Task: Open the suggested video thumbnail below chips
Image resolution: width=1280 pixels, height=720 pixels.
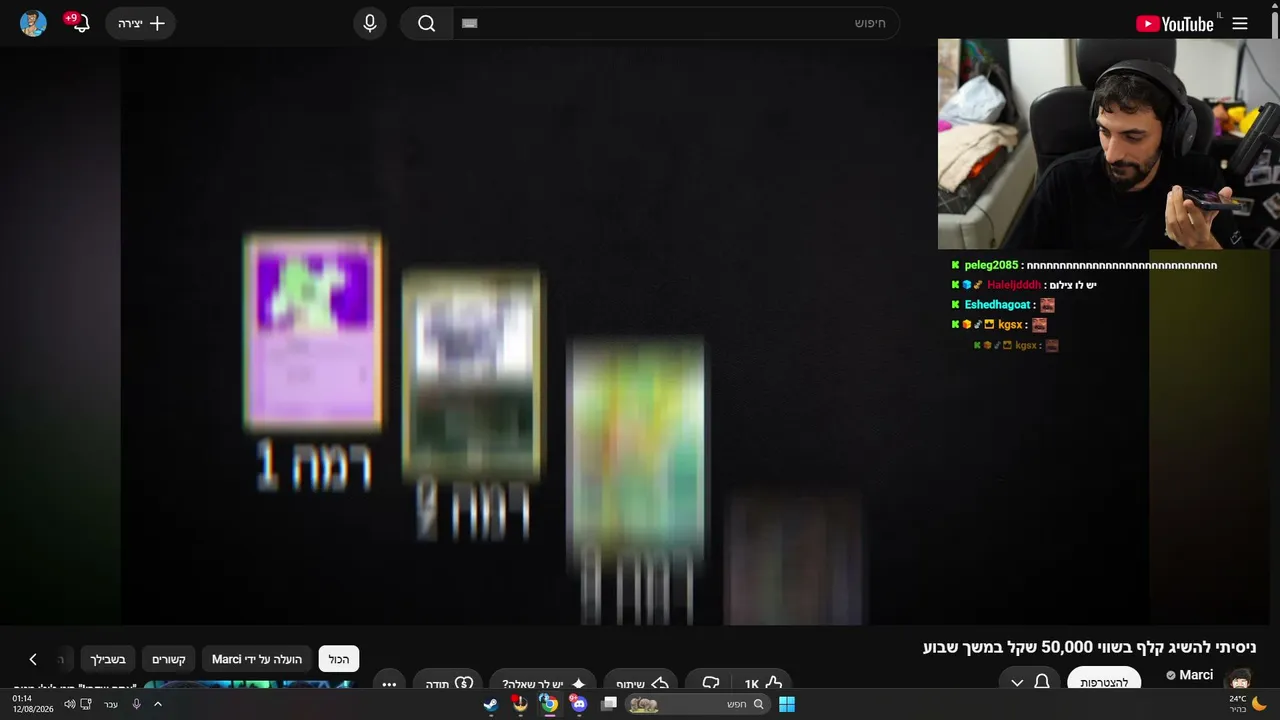Action: 249,685
